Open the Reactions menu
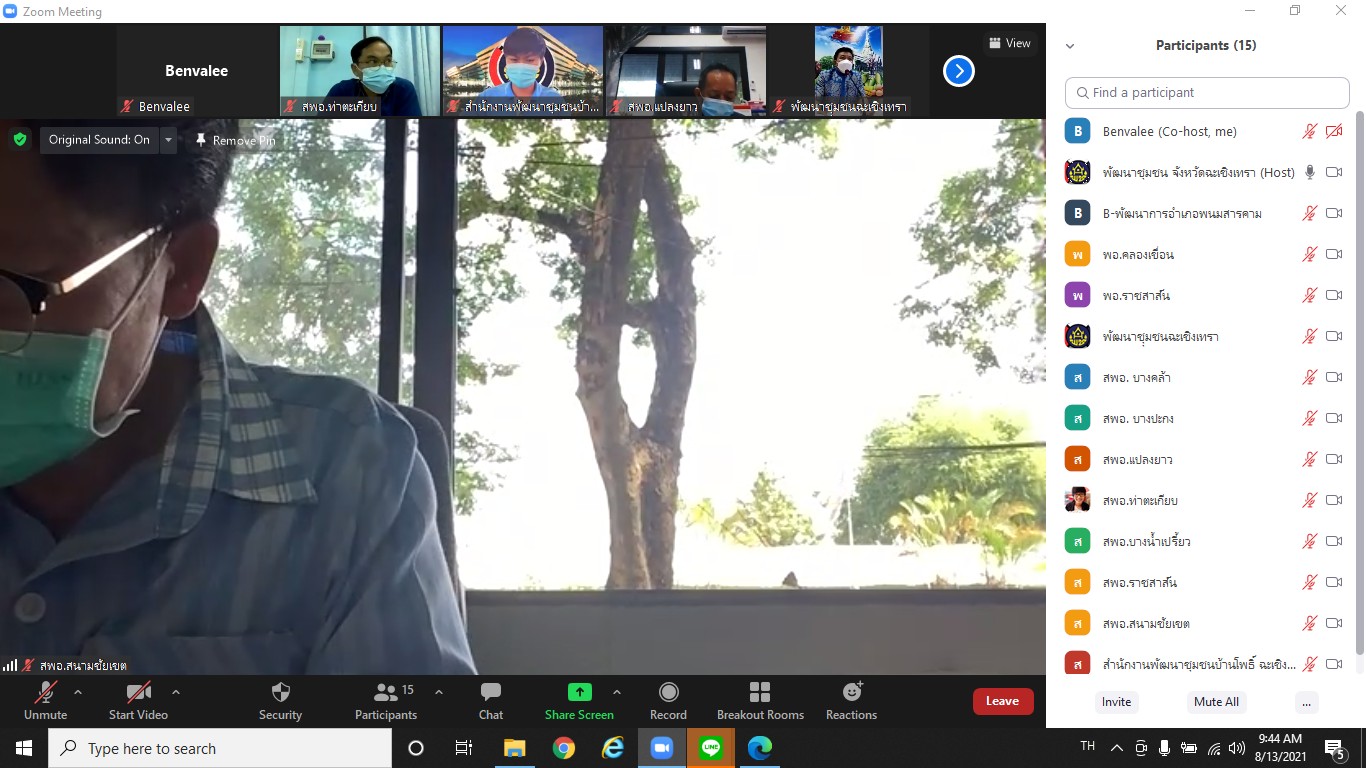 (851, 693)
